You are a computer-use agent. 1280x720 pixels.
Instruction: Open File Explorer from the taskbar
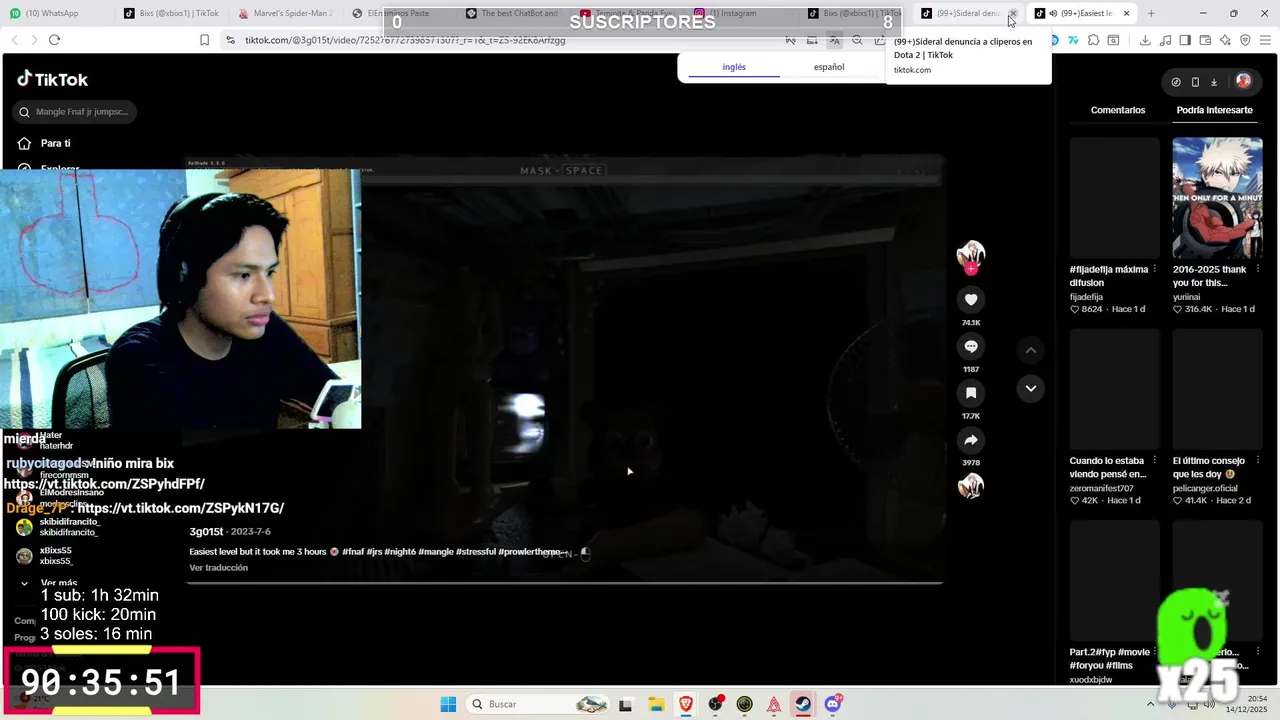click(656, 704)
